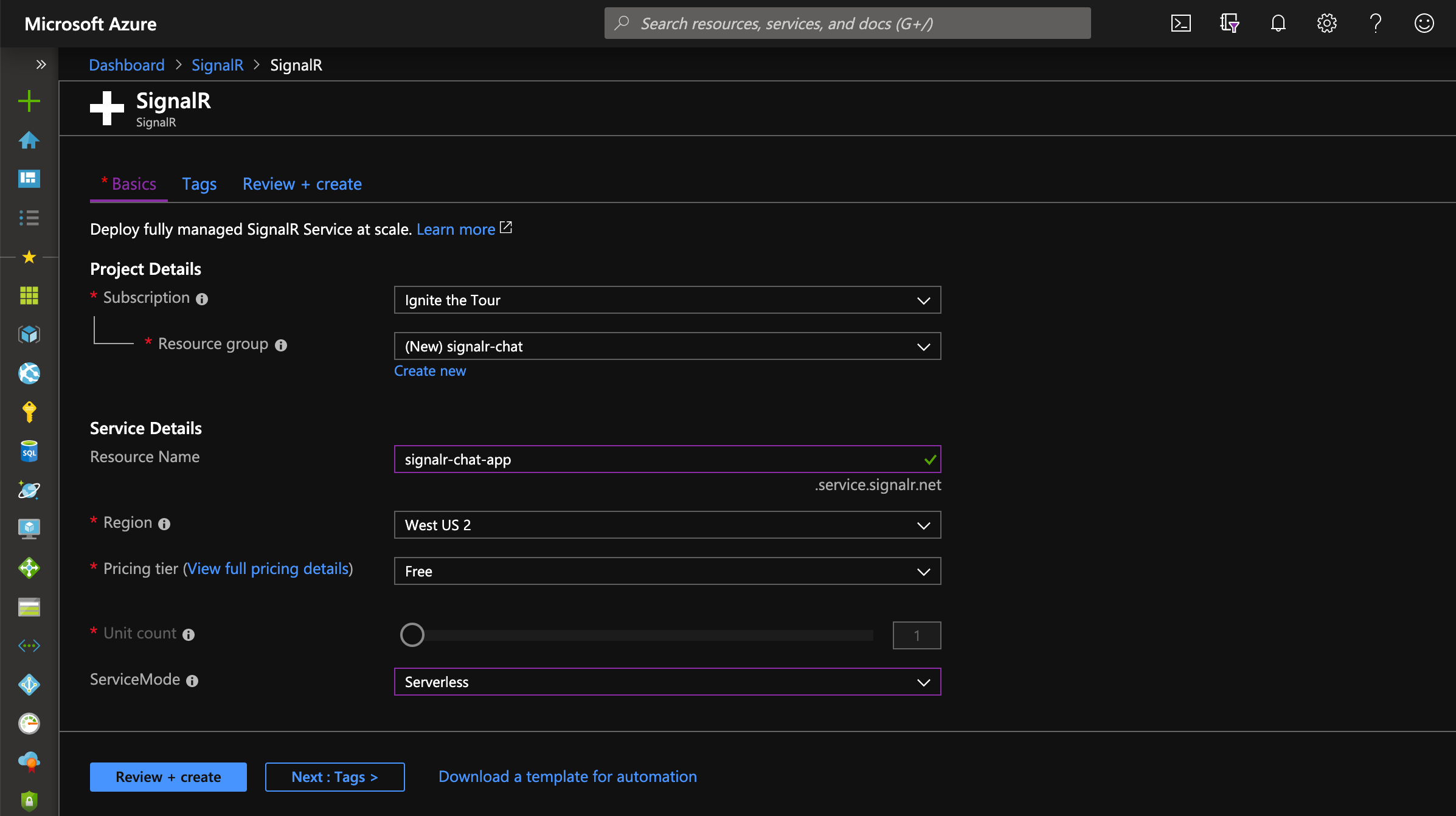Open Load balancers green diamond icon
The image size is (1456, 816).
(x=29, y=568)
